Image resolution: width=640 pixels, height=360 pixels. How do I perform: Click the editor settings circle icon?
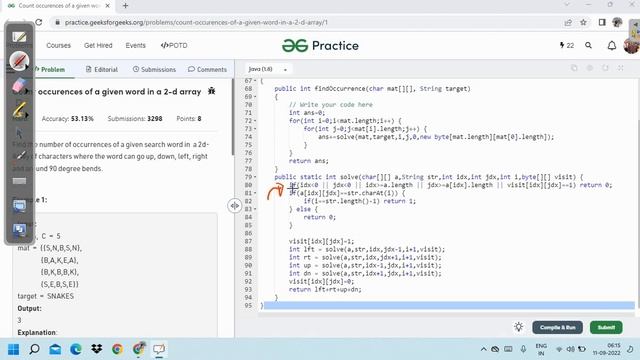(x=589, y=68)
